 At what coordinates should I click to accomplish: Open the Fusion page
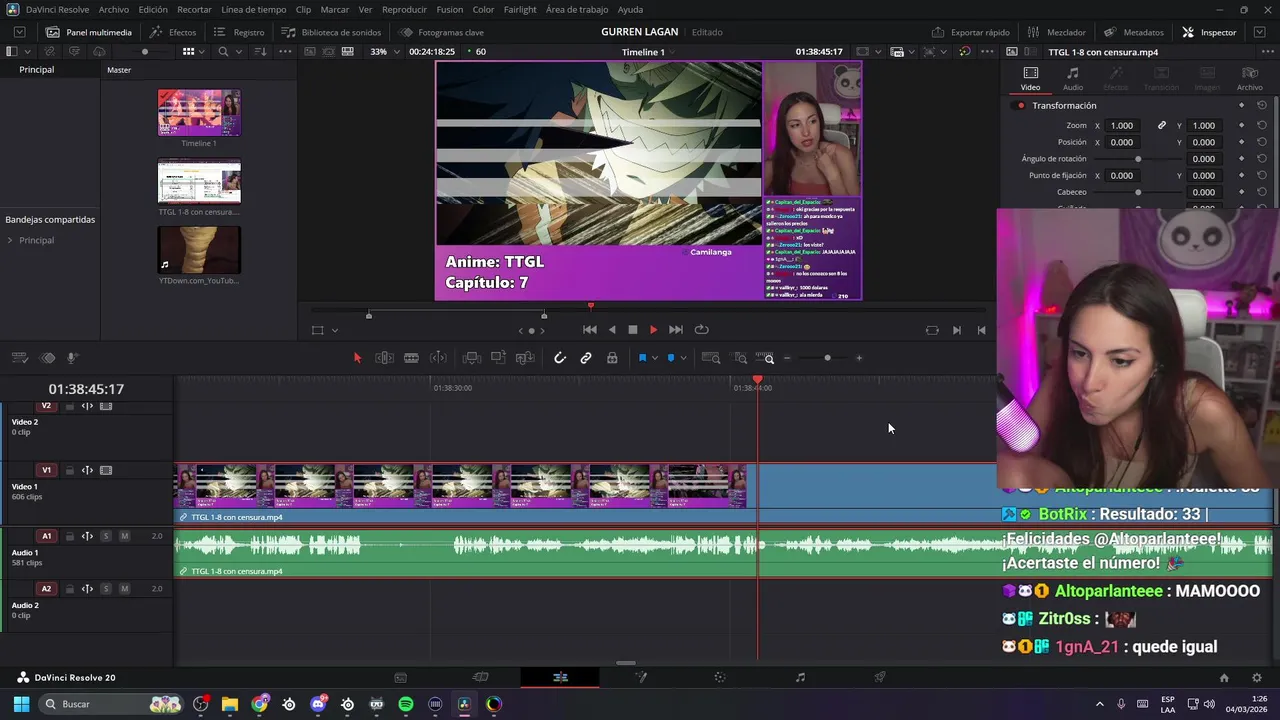click(x=641, y=677)
